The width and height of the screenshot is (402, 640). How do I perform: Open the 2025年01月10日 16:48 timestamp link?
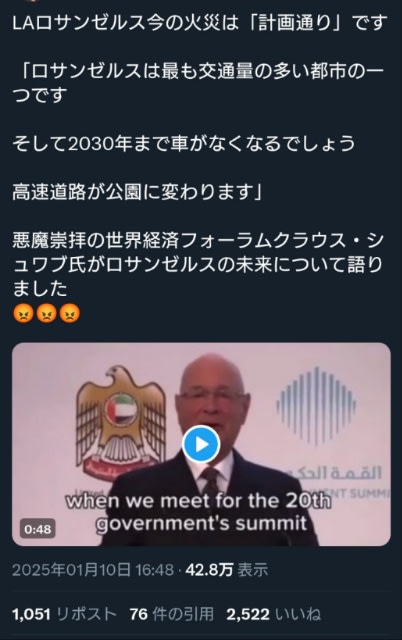(x=93, y=570)
